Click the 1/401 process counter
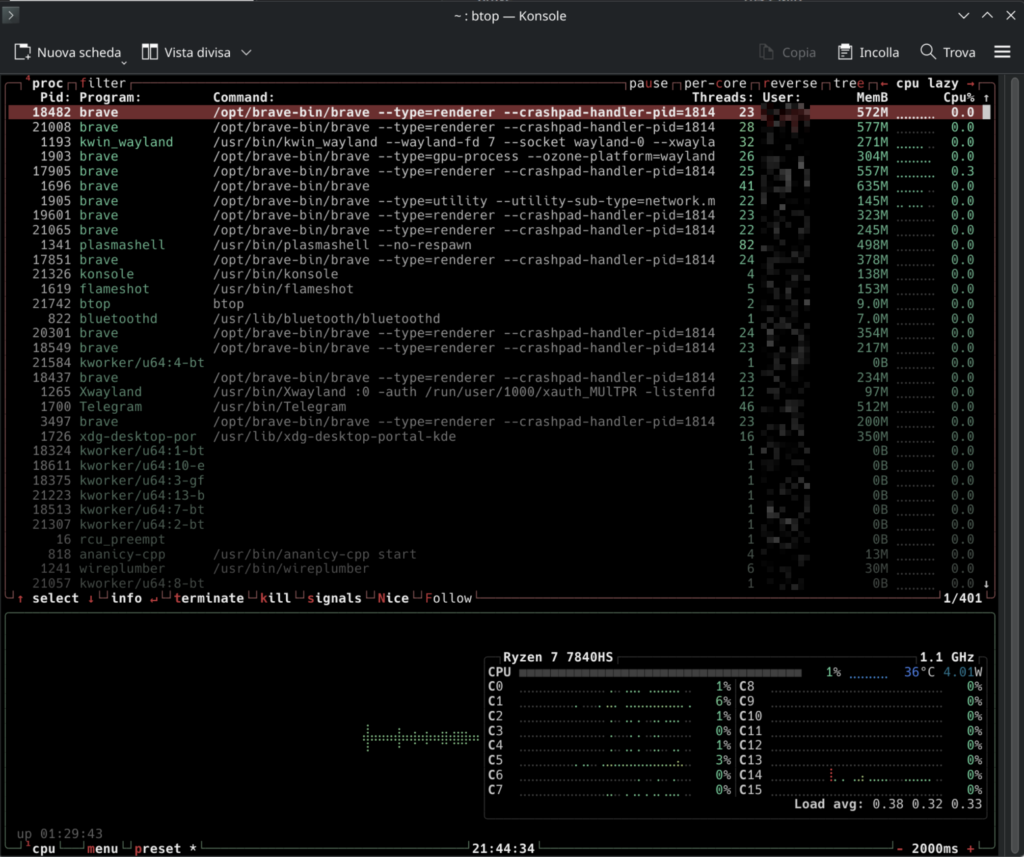 point(963,598)
